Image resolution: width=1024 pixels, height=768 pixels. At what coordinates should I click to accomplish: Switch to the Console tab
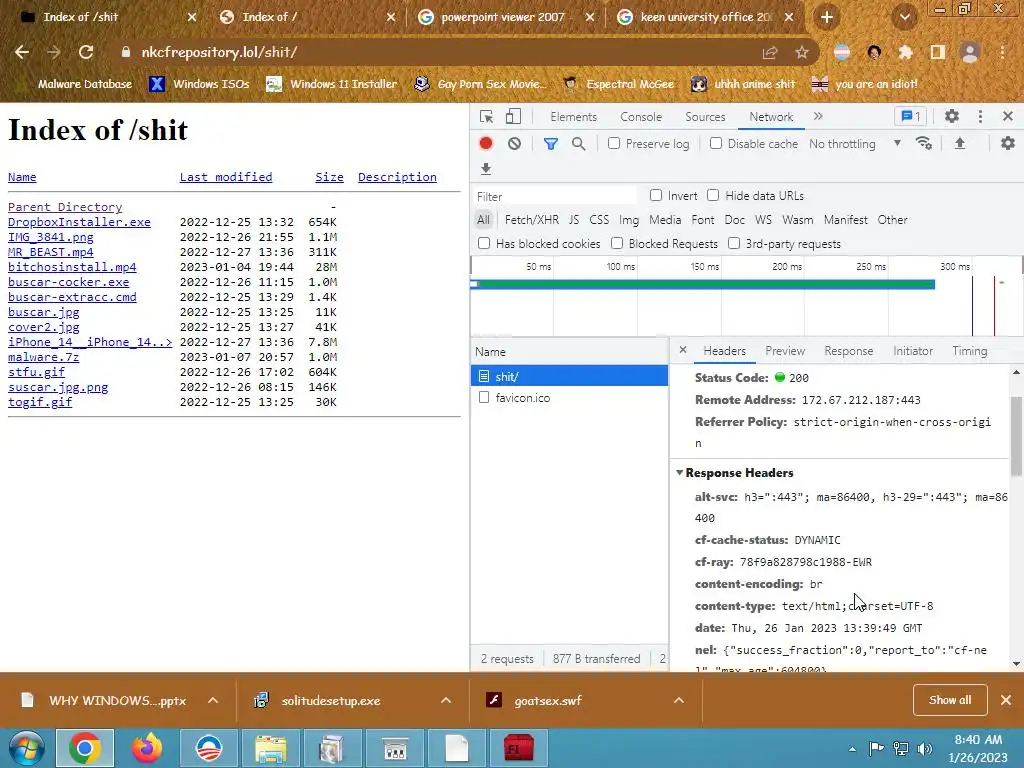point(641,117)
